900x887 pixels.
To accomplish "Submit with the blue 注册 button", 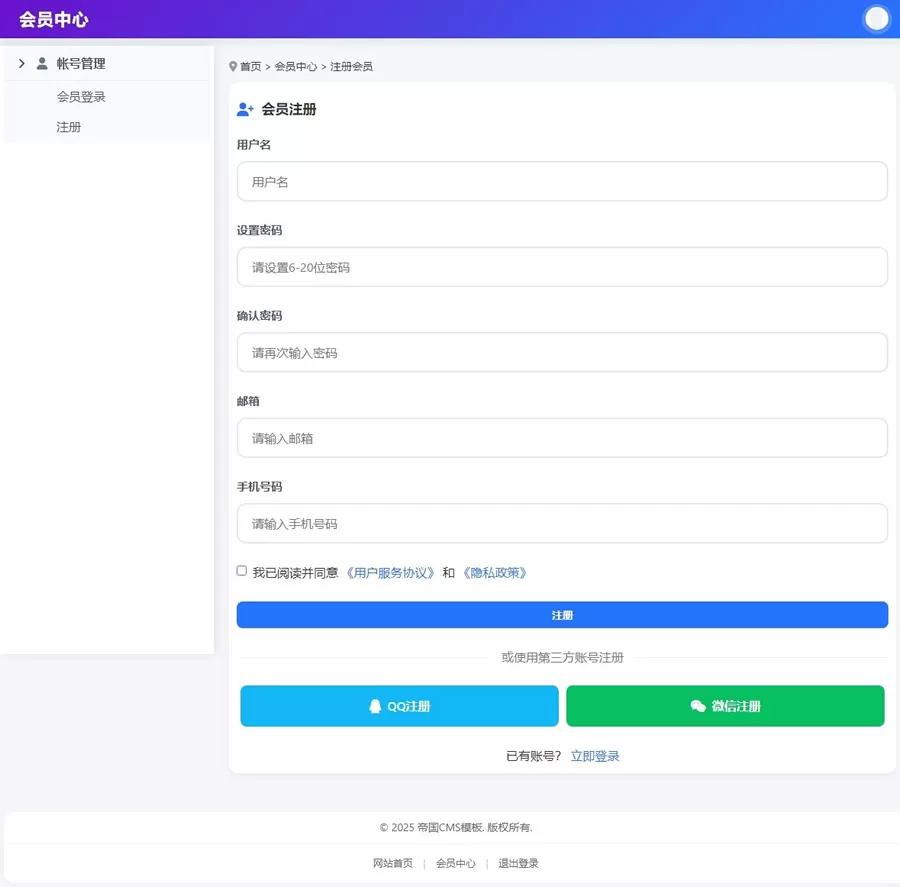I will pyautogui.click(x=562, y=615).
